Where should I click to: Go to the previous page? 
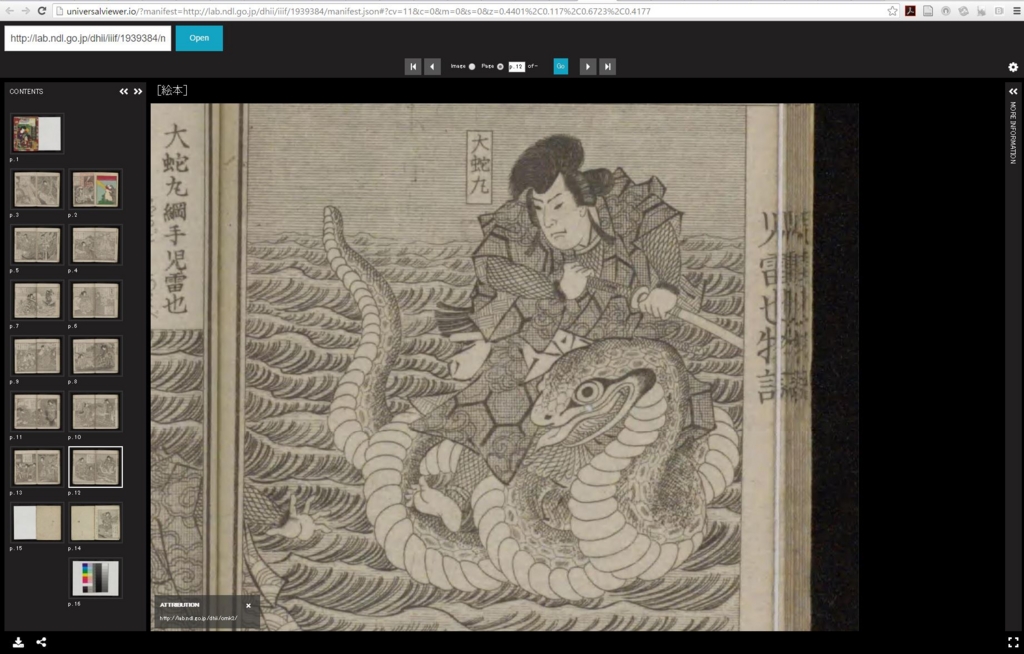[432, 66]
